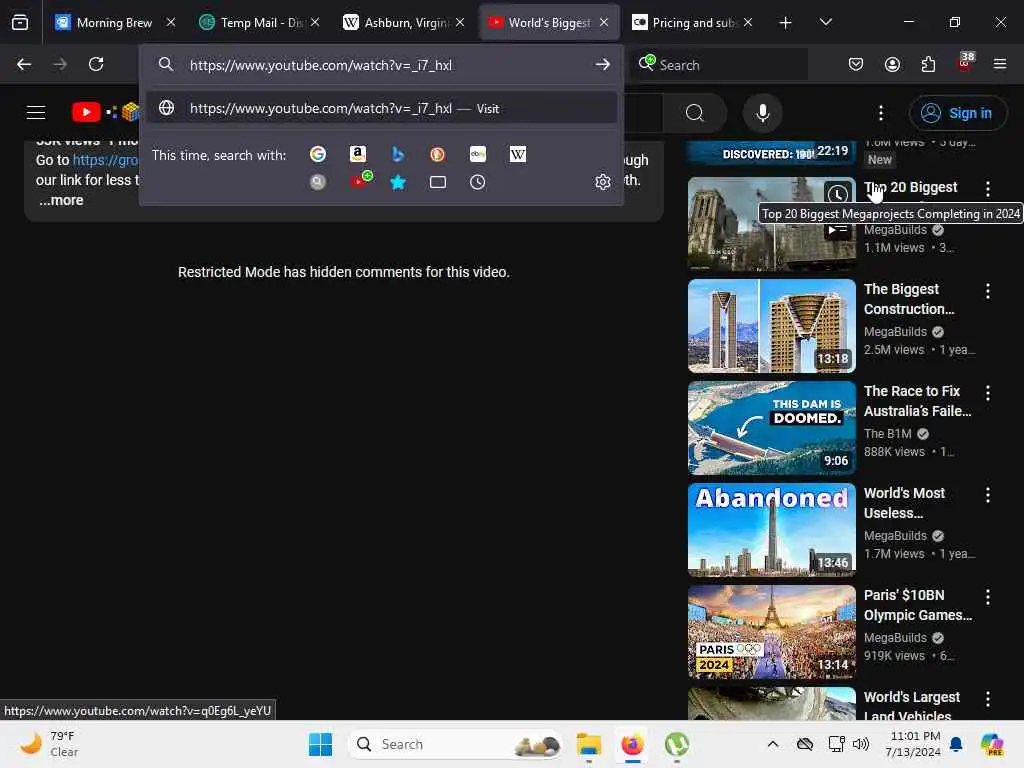The height and width of the screenshot is (768, 1024).
Task: Search this time with Amazon
Action: pyautogui.click(x=357, y=154)
